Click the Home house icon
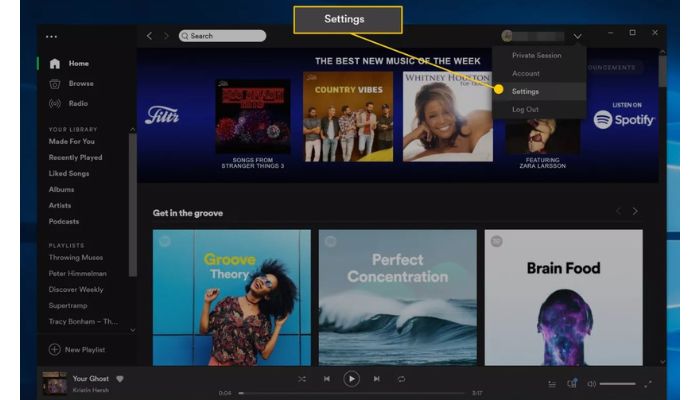Screen dimensions: 700x400 point(55,63)
